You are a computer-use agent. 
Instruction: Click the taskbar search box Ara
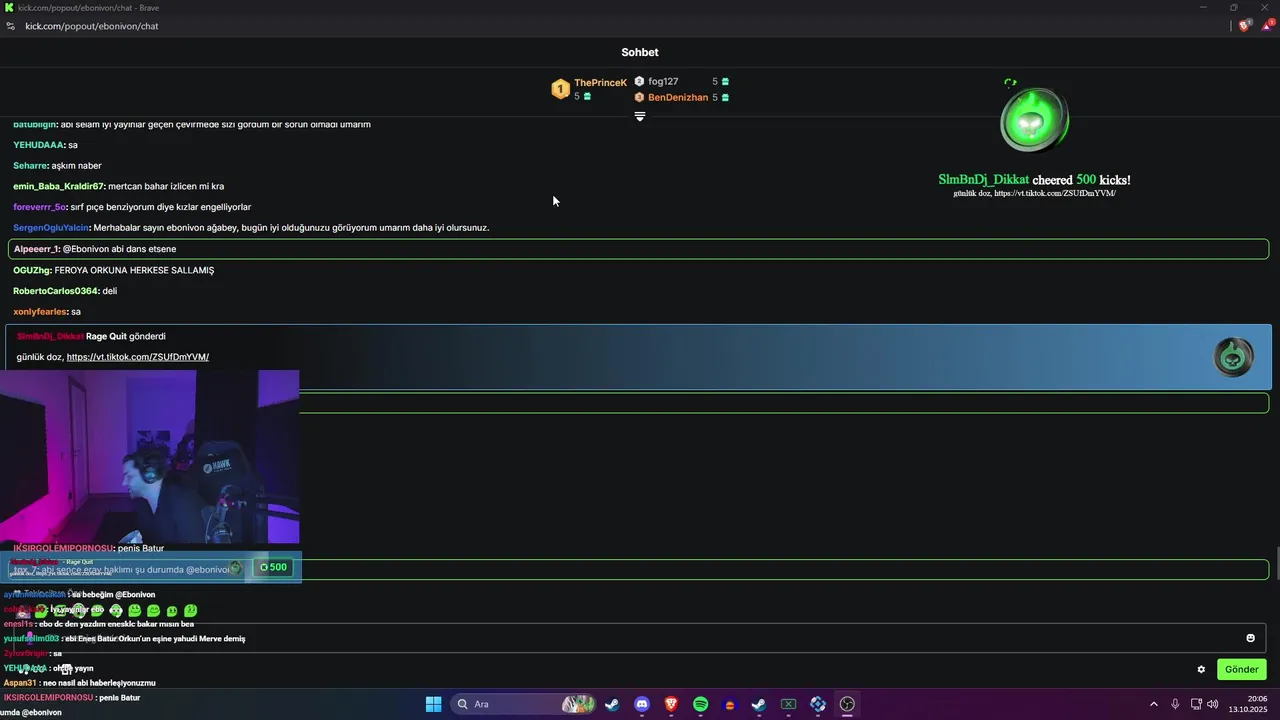pyautogui.click(x=523, y=704)
